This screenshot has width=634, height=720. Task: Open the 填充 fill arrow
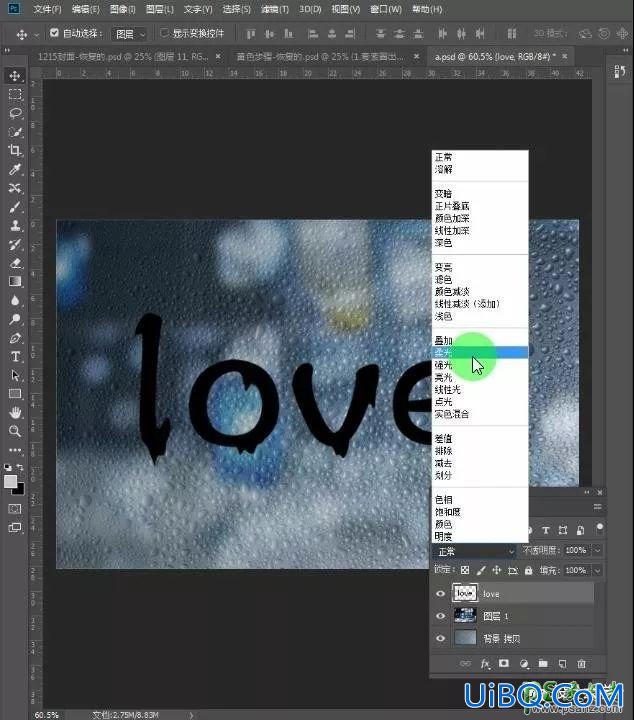pyautogui.click(x=598, y=570)
